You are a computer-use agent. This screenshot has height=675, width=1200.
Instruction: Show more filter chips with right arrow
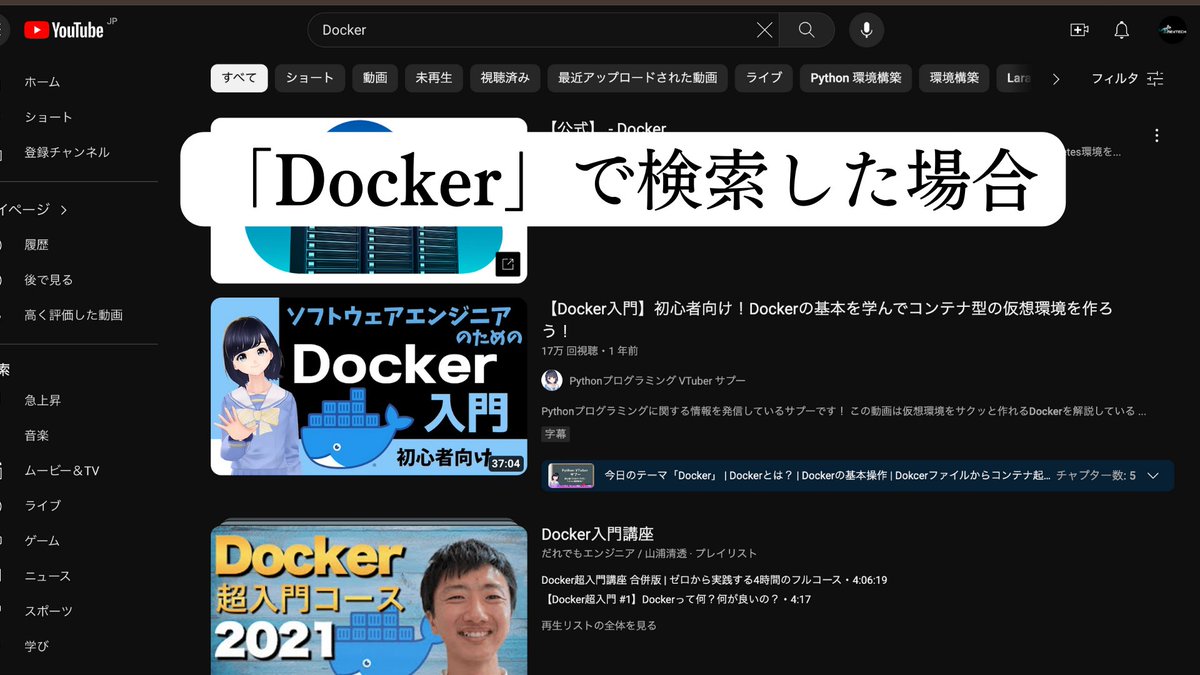click(x=1056, y=78)
